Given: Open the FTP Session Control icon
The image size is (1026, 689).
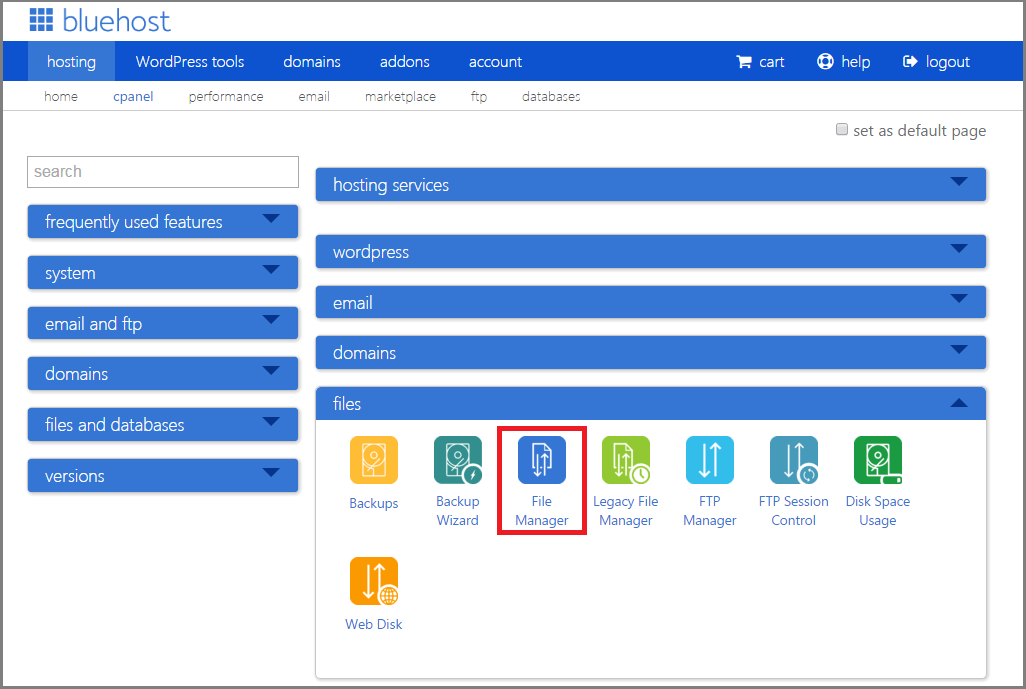Looking at the screenshot, I should pyautogui.click(x=794, y=460).
